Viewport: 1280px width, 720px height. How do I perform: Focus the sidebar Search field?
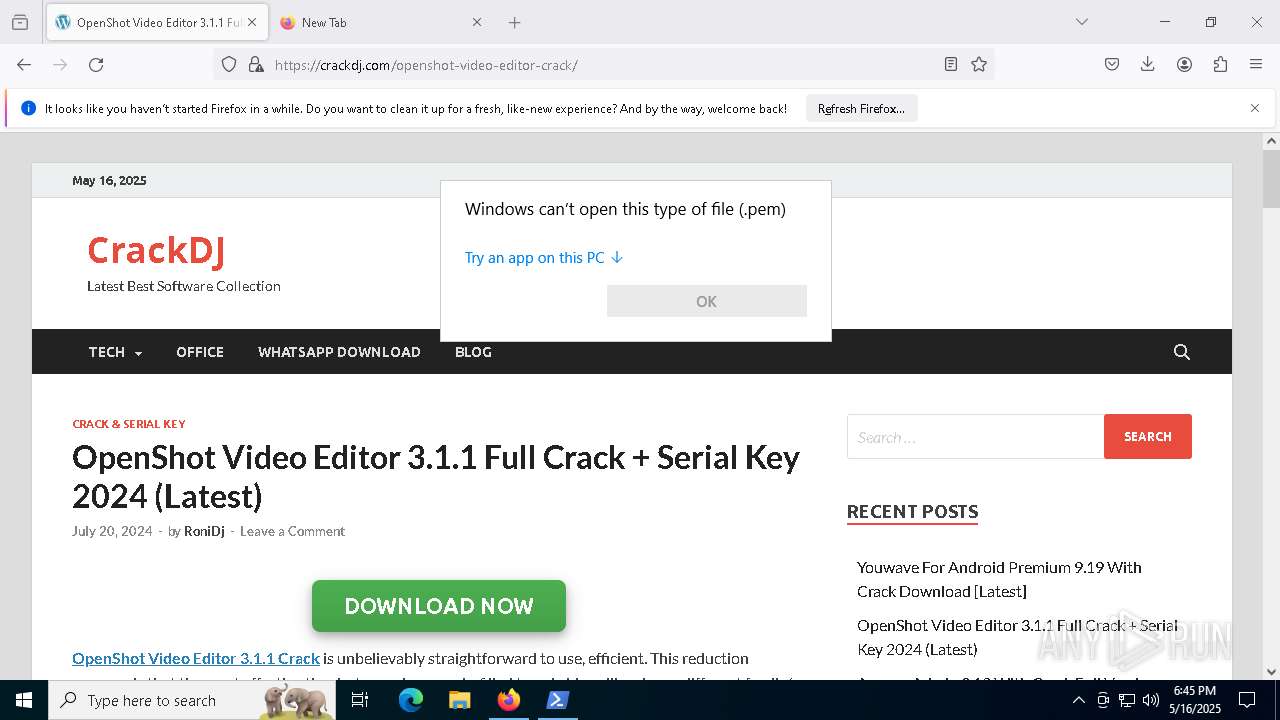pyautogui.click(x=975, y=437)
